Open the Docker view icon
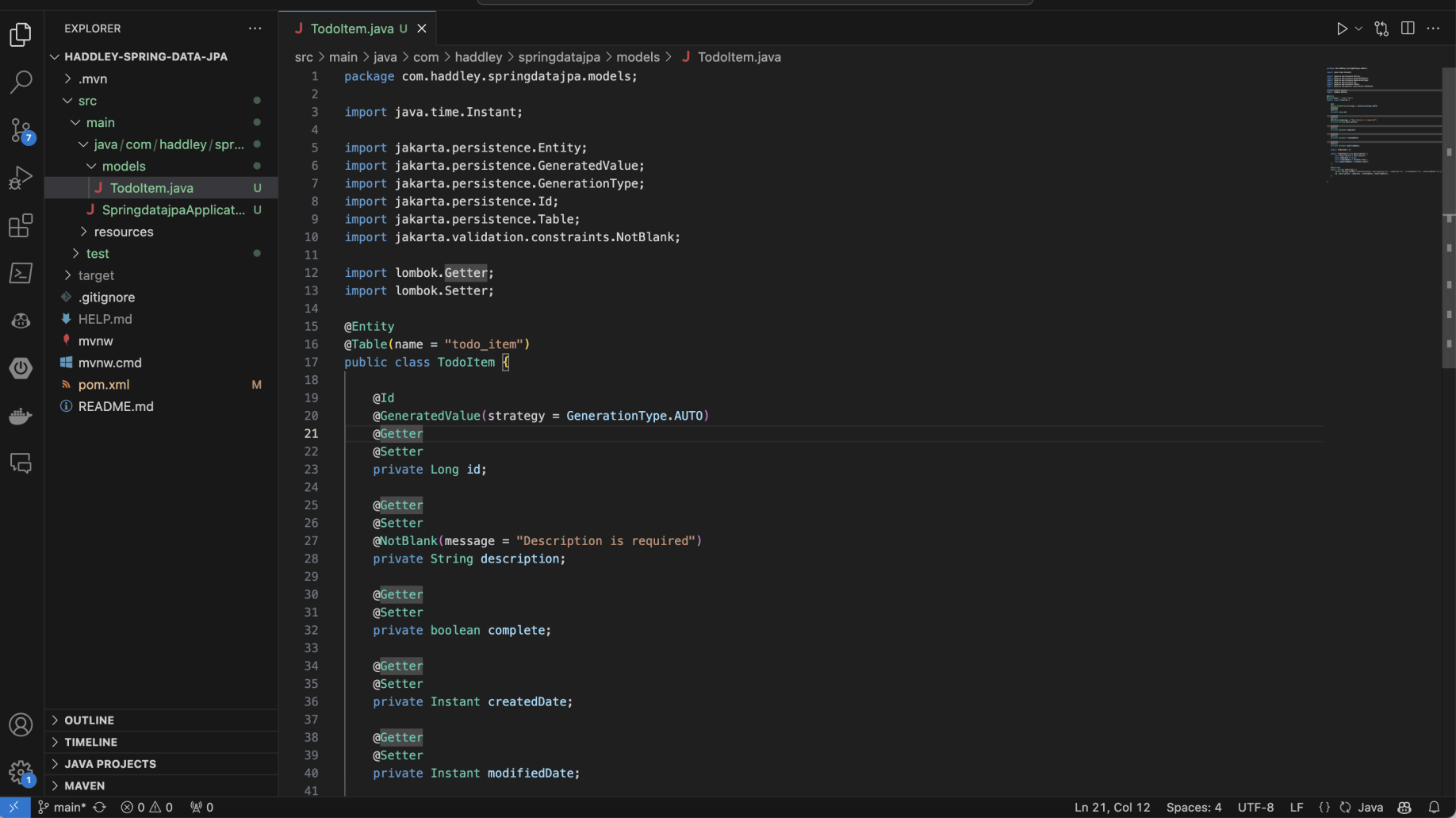 point(21,417)
